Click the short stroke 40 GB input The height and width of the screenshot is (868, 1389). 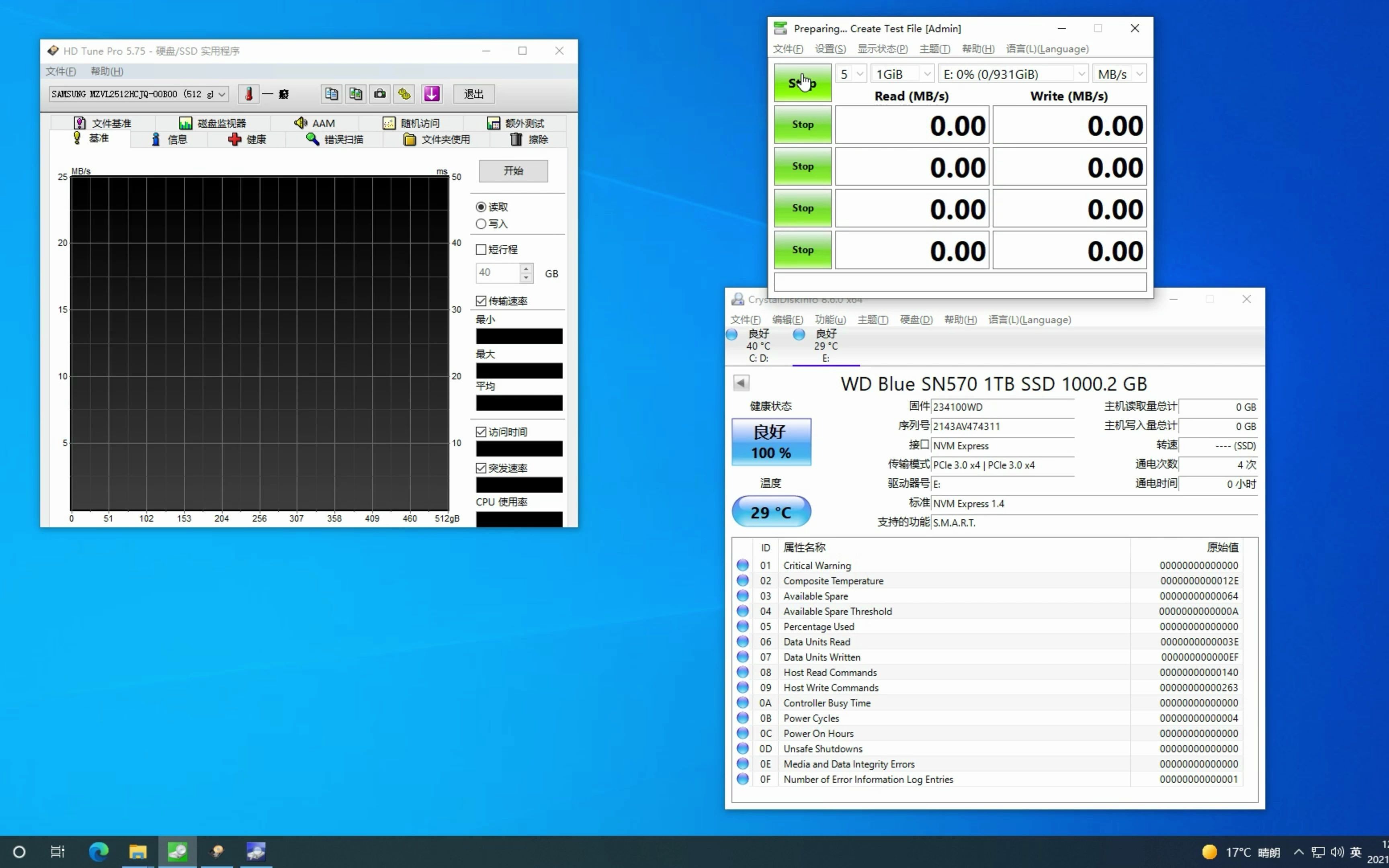click(x=498, y=273)
